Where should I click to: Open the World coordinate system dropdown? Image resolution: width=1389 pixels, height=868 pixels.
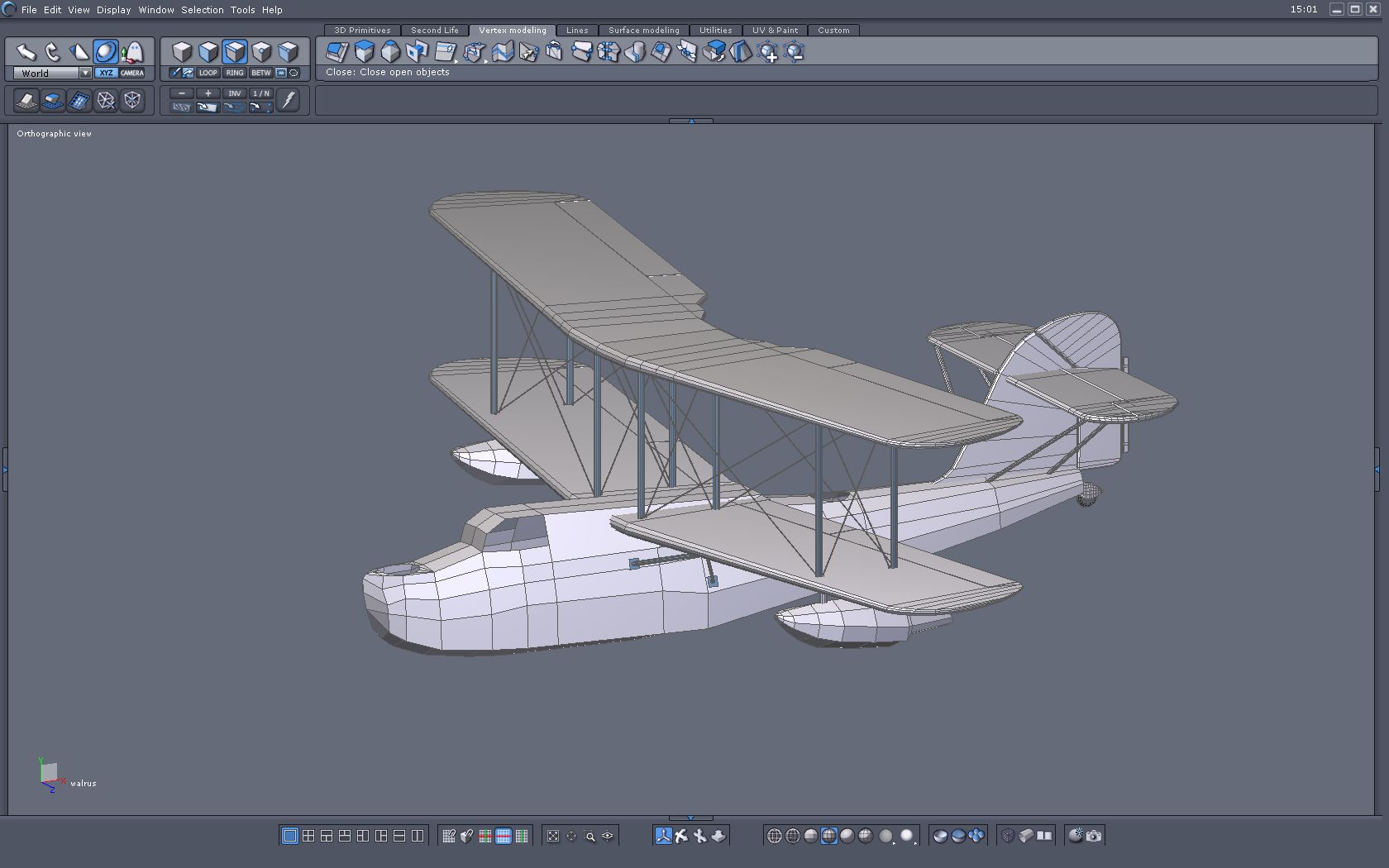(x=52, y=73)
